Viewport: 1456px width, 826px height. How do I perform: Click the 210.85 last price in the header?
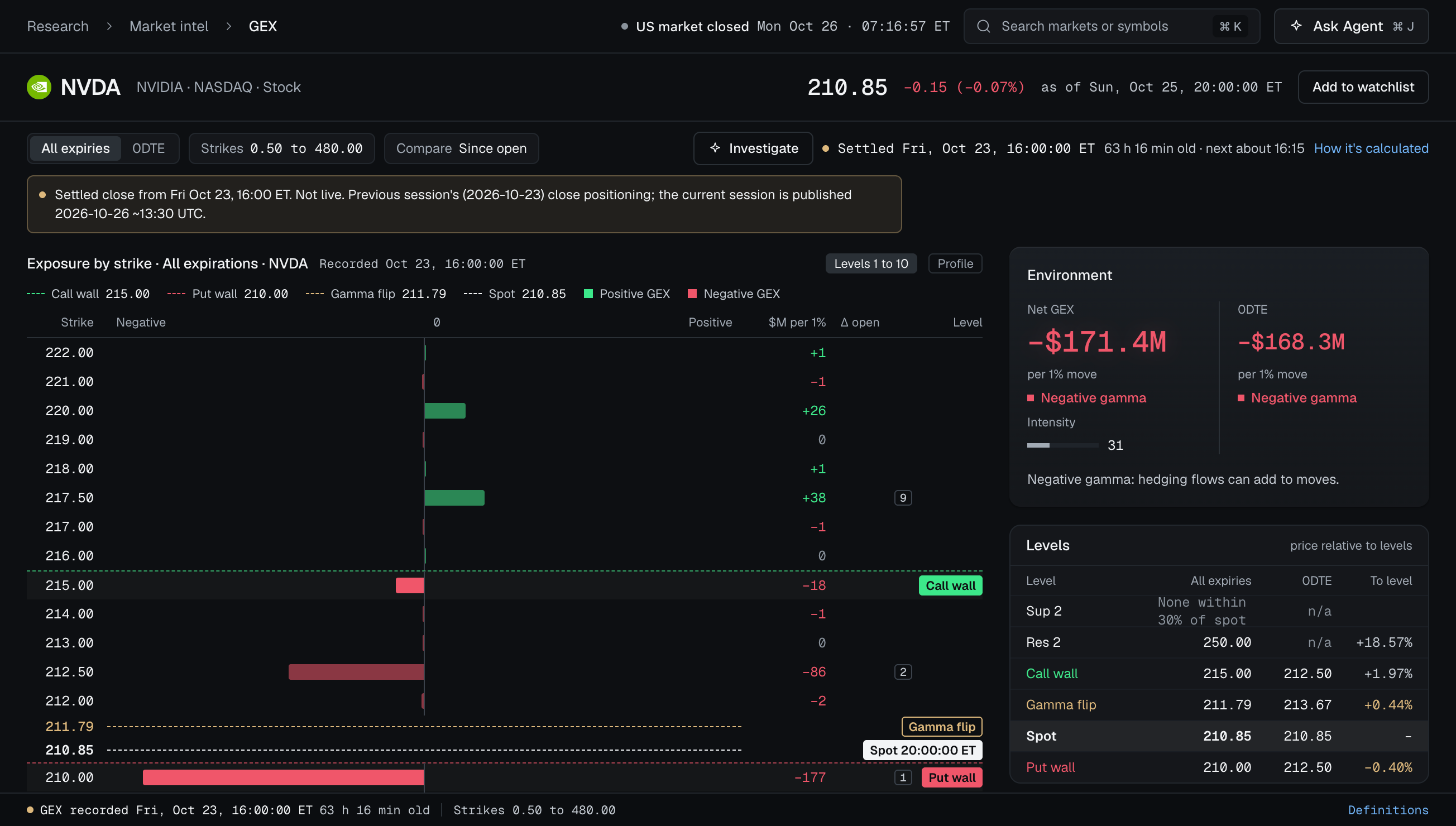point(848,87)
